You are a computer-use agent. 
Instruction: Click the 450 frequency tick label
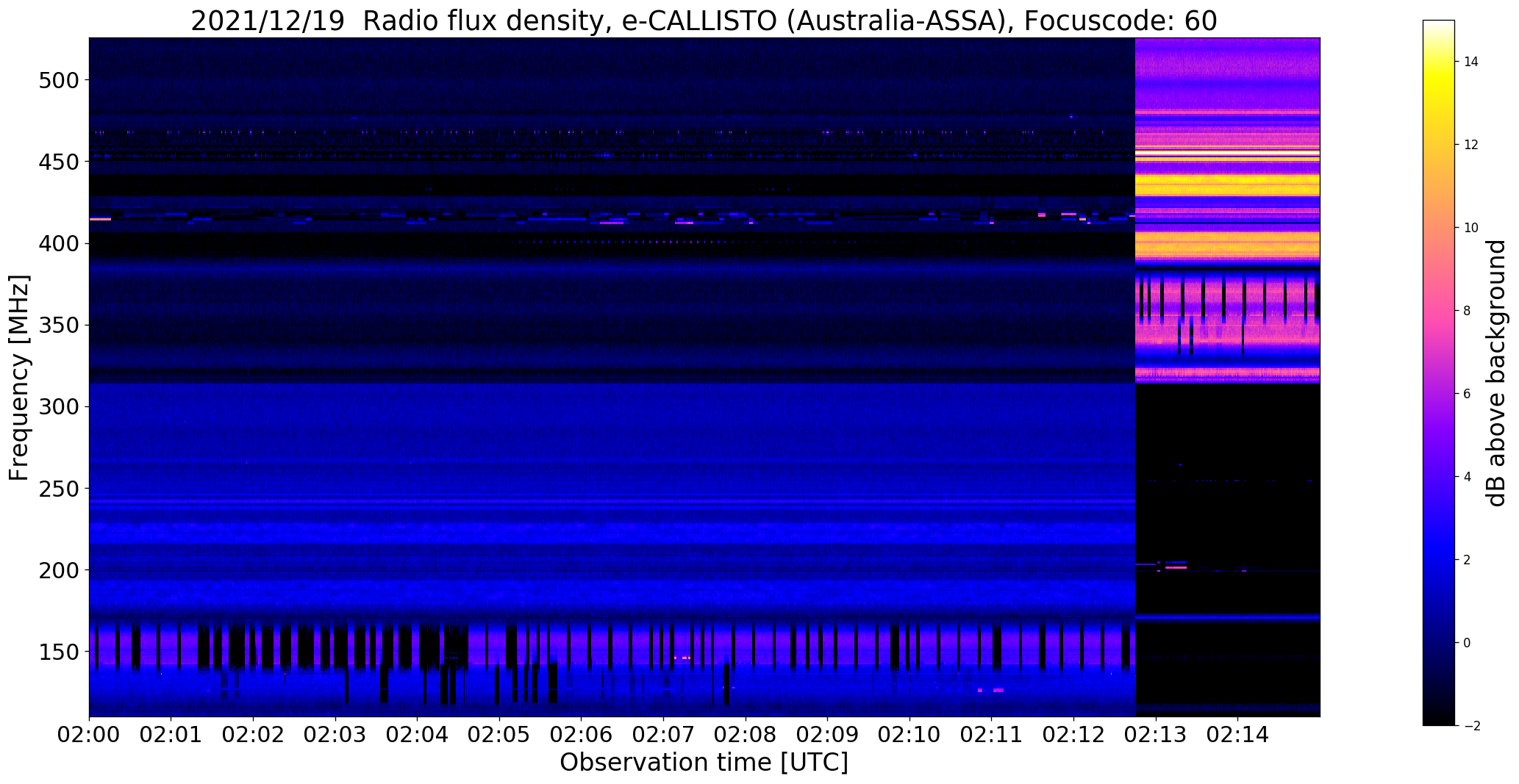[x=59, y=161]
